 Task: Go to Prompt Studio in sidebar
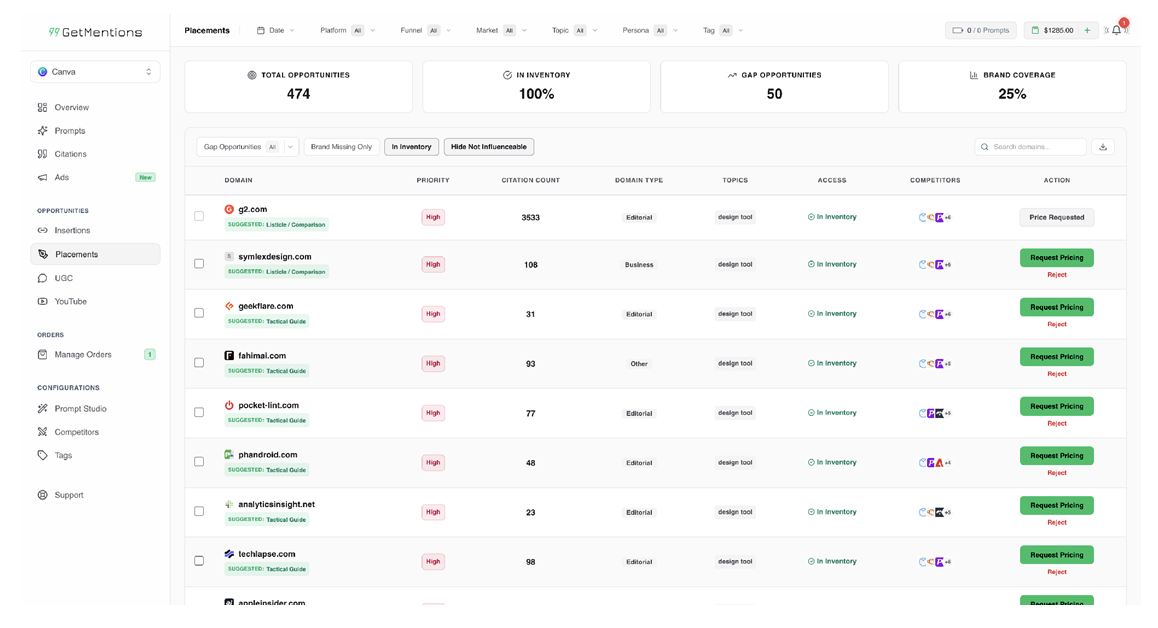[80, 409]
